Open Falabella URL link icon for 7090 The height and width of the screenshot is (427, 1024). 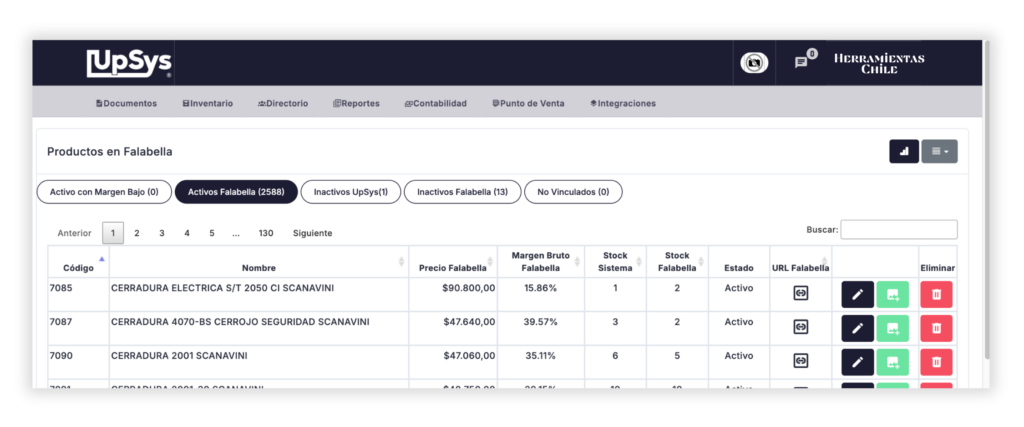point(800,360)
